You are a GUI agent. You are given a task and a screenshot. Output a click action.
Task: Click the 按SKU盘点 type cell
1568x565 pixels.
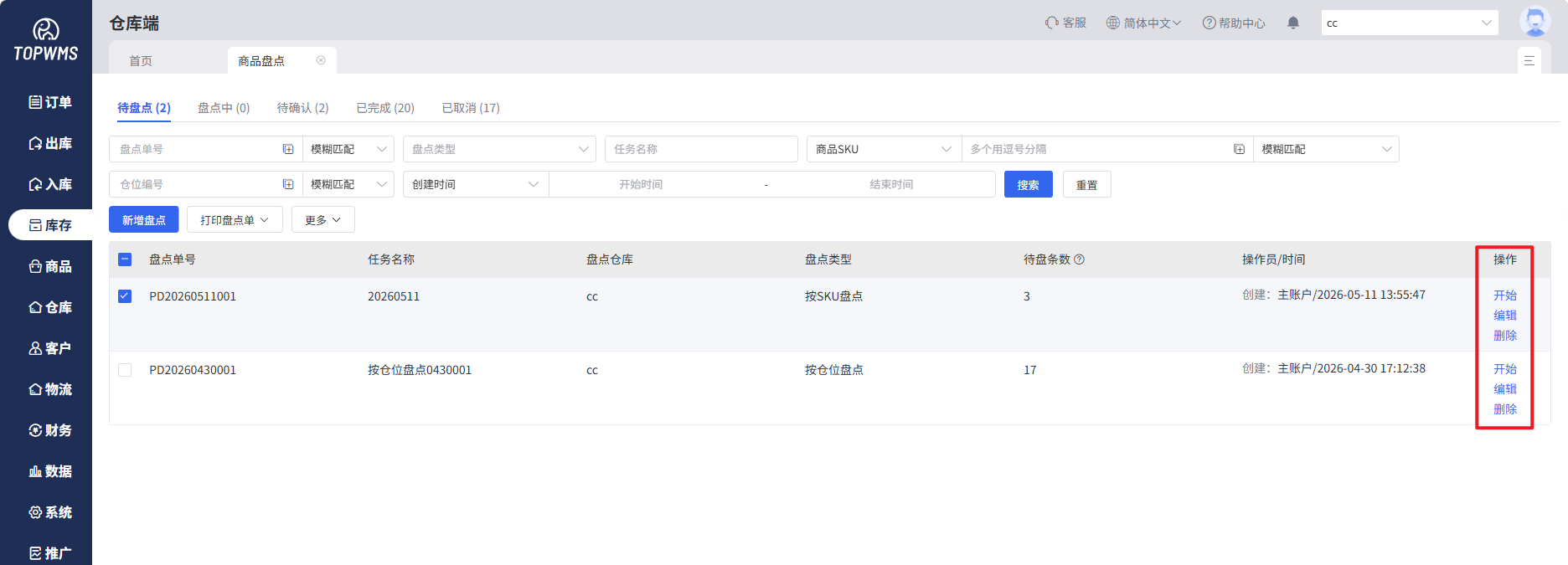(x=833, y=296)
